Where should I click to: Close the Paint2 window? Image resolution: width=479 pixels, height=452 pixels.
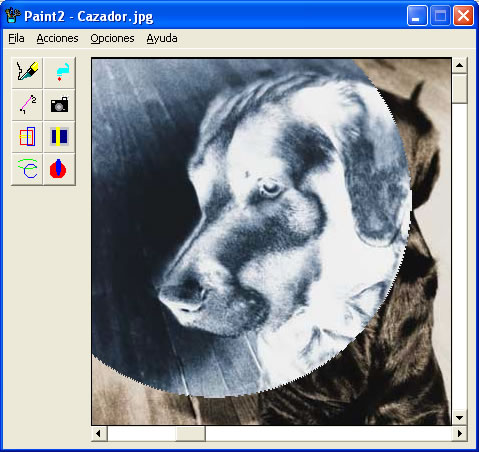click(x=463, y=16)
